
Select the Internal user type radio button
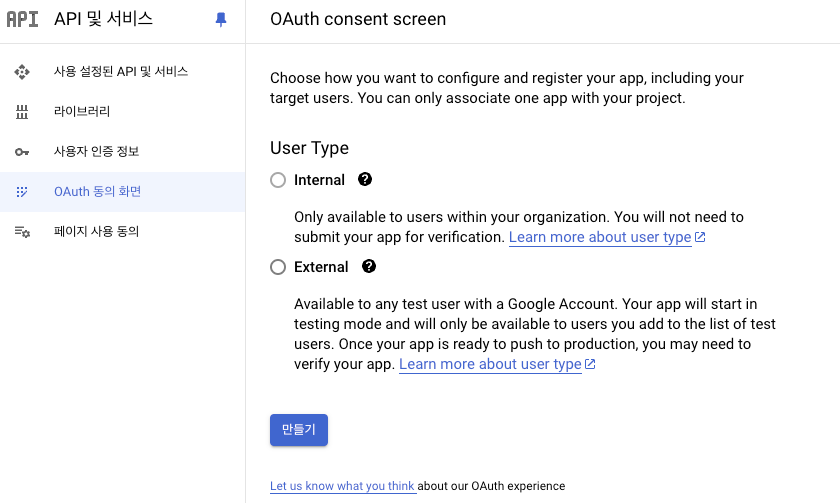point(278,180)
